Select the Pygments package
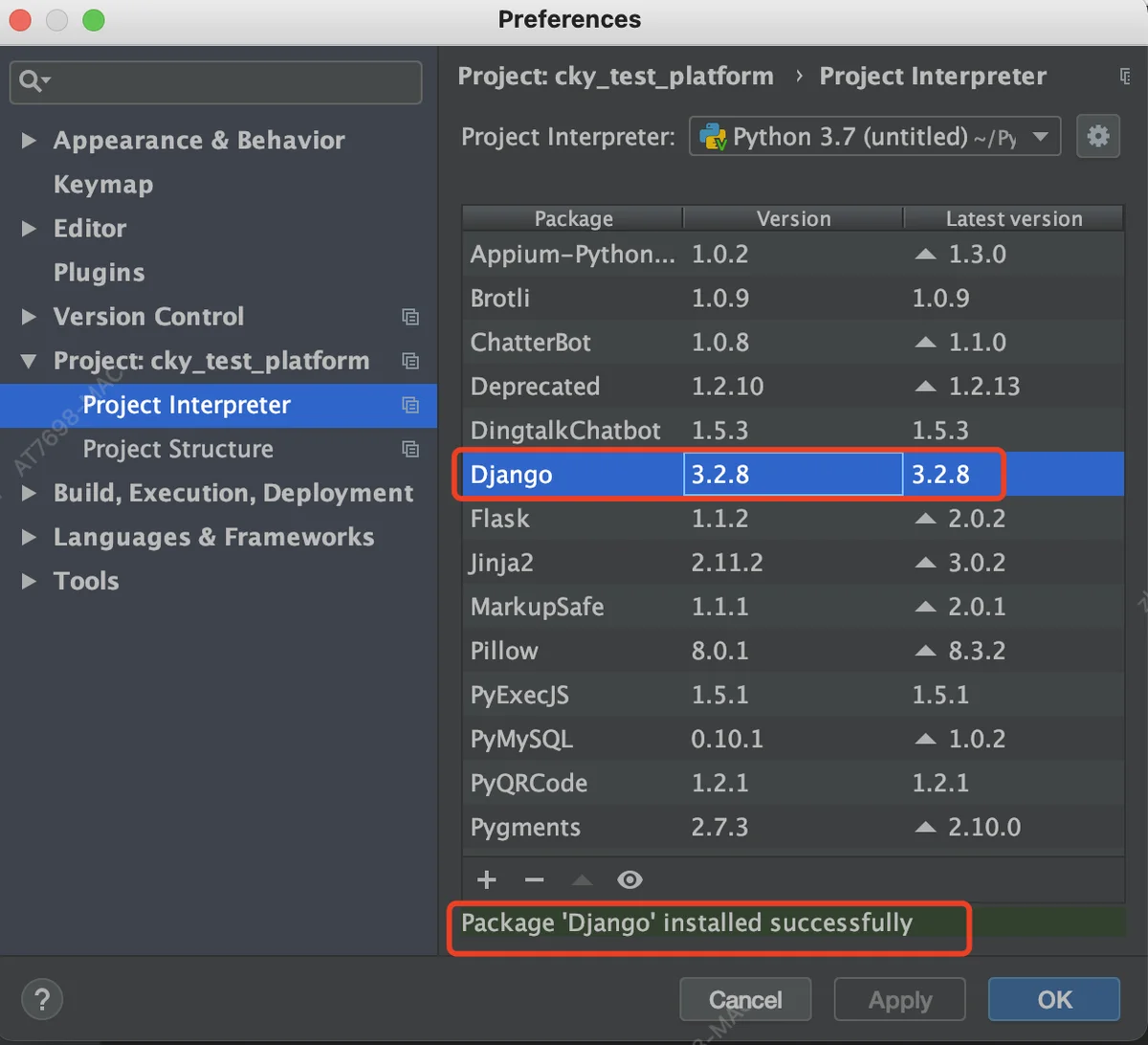Viewport: 1148px width, 1045px height. tap(525, 827)
